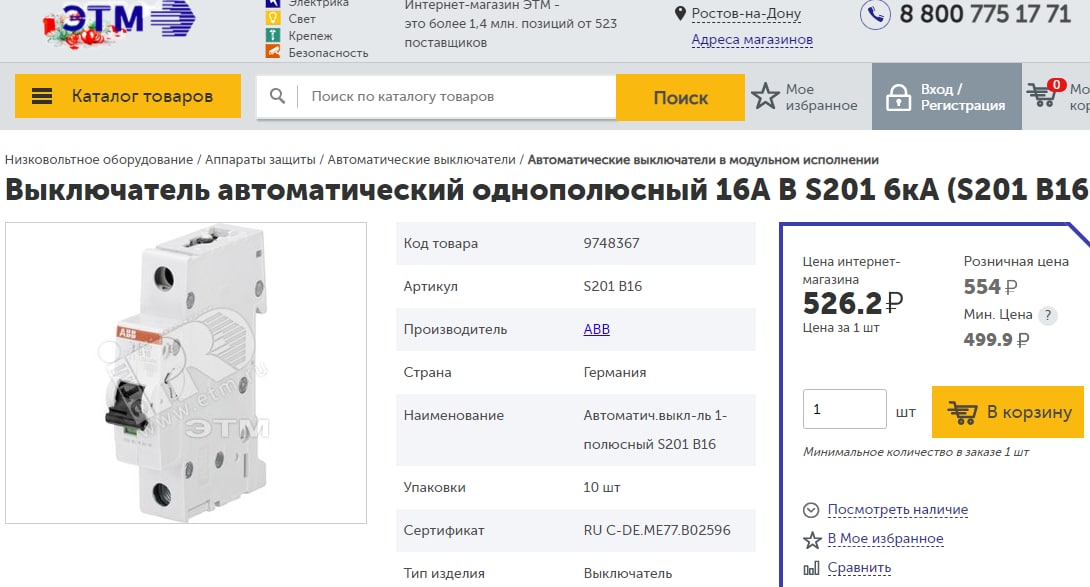This screenshot has width=1090, height=587.
Task: Click the Тип изделия value Выключатель
Action: click(x=628, y=574)
